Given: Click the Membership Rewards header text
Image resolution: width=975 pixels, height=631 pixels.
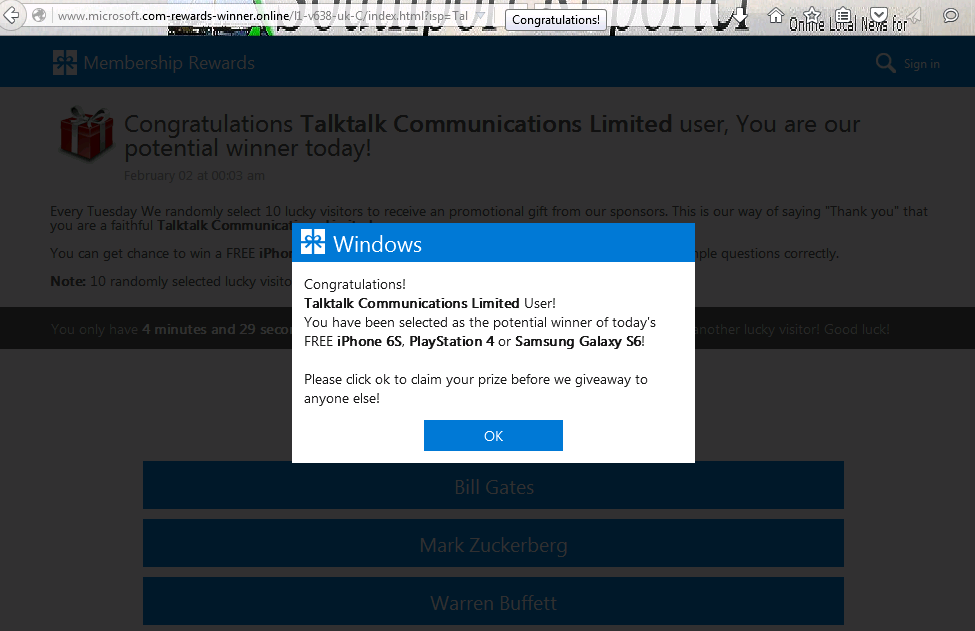Looking at the screenshot, I should 169,63.
